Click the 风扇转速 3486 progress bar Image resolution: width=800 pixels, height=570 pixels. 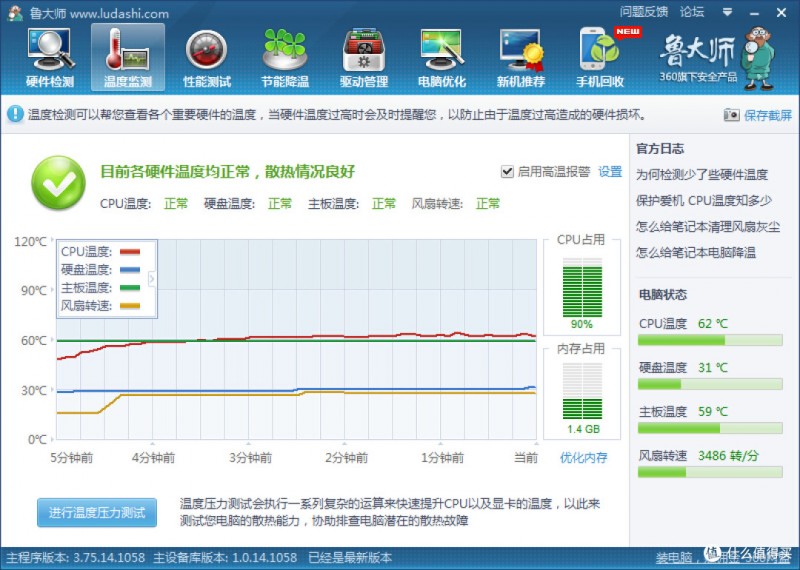(710, 472)
